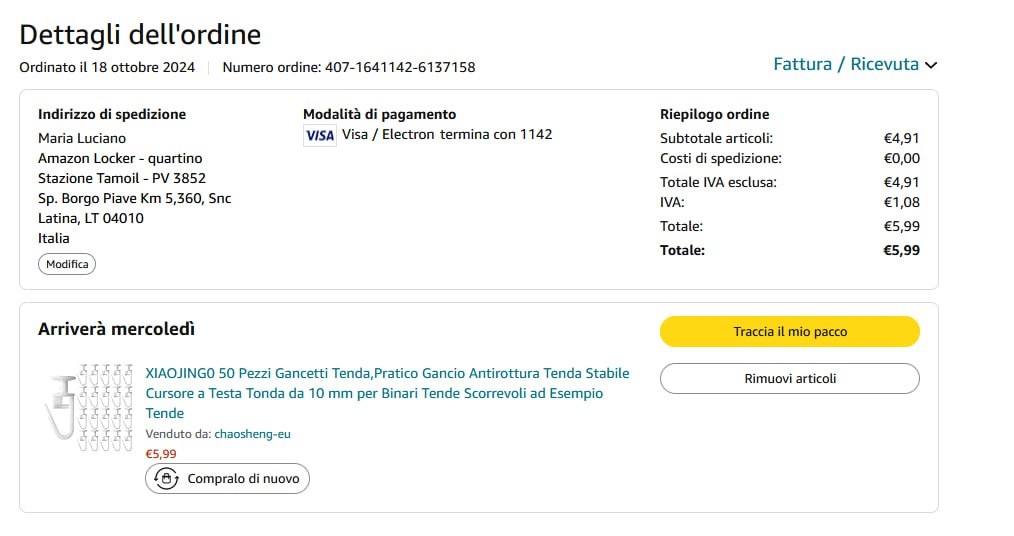Click the circular buy-again icon
Image resolution: width=1014 pixels, height=536 pixels.
point(167,479)
